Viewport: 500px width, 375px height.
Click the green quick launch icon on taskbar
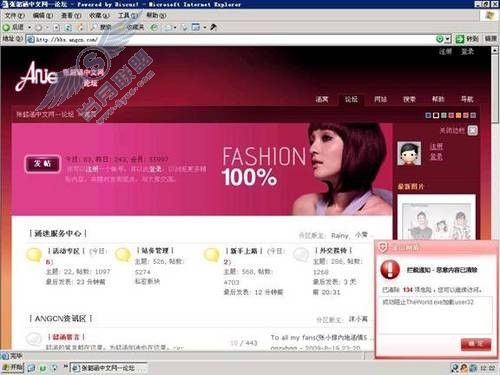(x=43, y=368)
